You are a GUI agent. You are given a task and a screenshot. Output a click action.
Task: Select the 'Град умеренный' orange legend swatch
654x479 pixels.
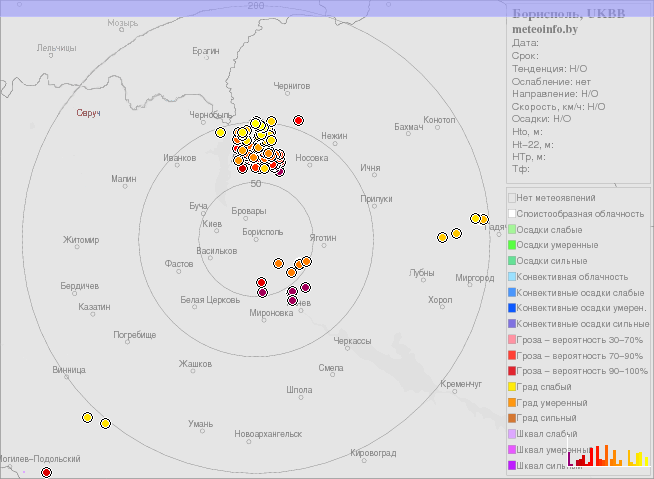point(512,403)
